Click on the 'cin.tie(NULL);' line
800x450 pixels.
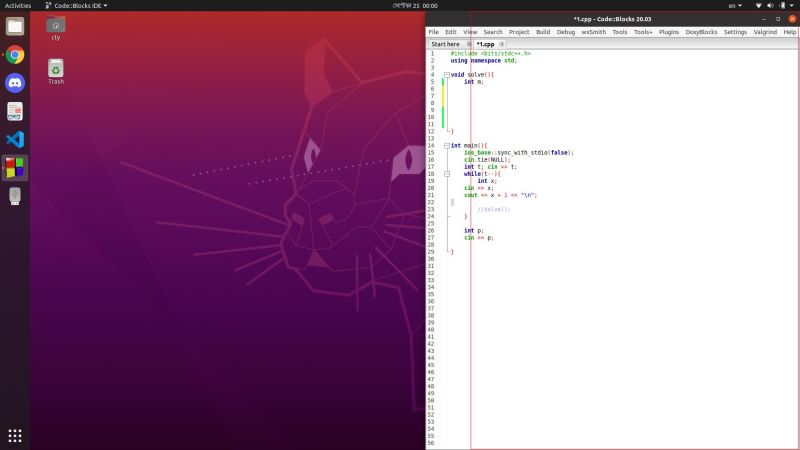pyautogui.click(x=487, y=160)
